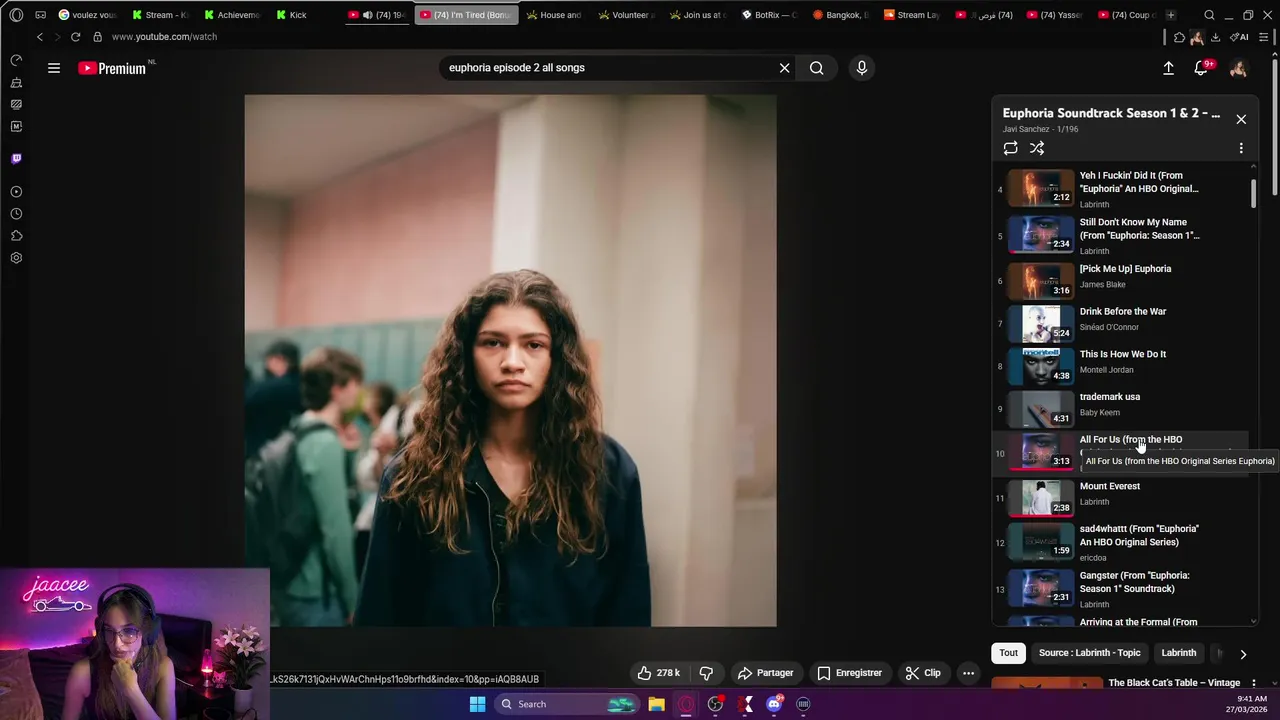Click the www.youtube.com/watch address bar
Image resolution: width=1280 pixels, height=720 pixels.
point(164,37)
